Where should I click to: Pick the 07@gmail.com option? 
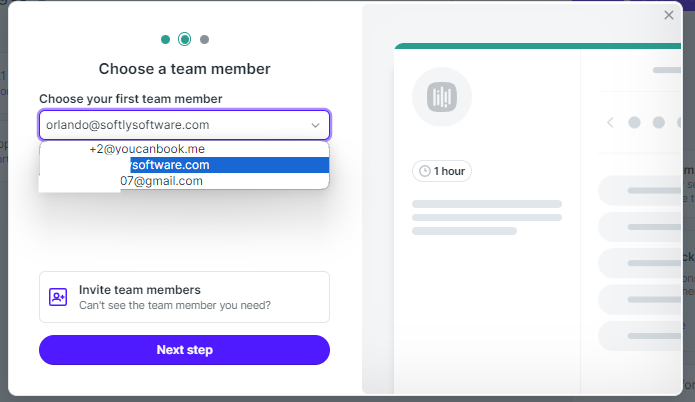coord(161,181)
